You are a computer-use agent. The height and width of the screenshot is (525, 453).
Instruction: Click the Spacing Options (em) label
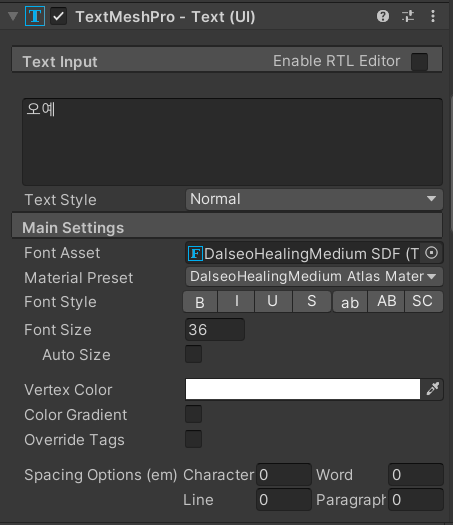101,475
